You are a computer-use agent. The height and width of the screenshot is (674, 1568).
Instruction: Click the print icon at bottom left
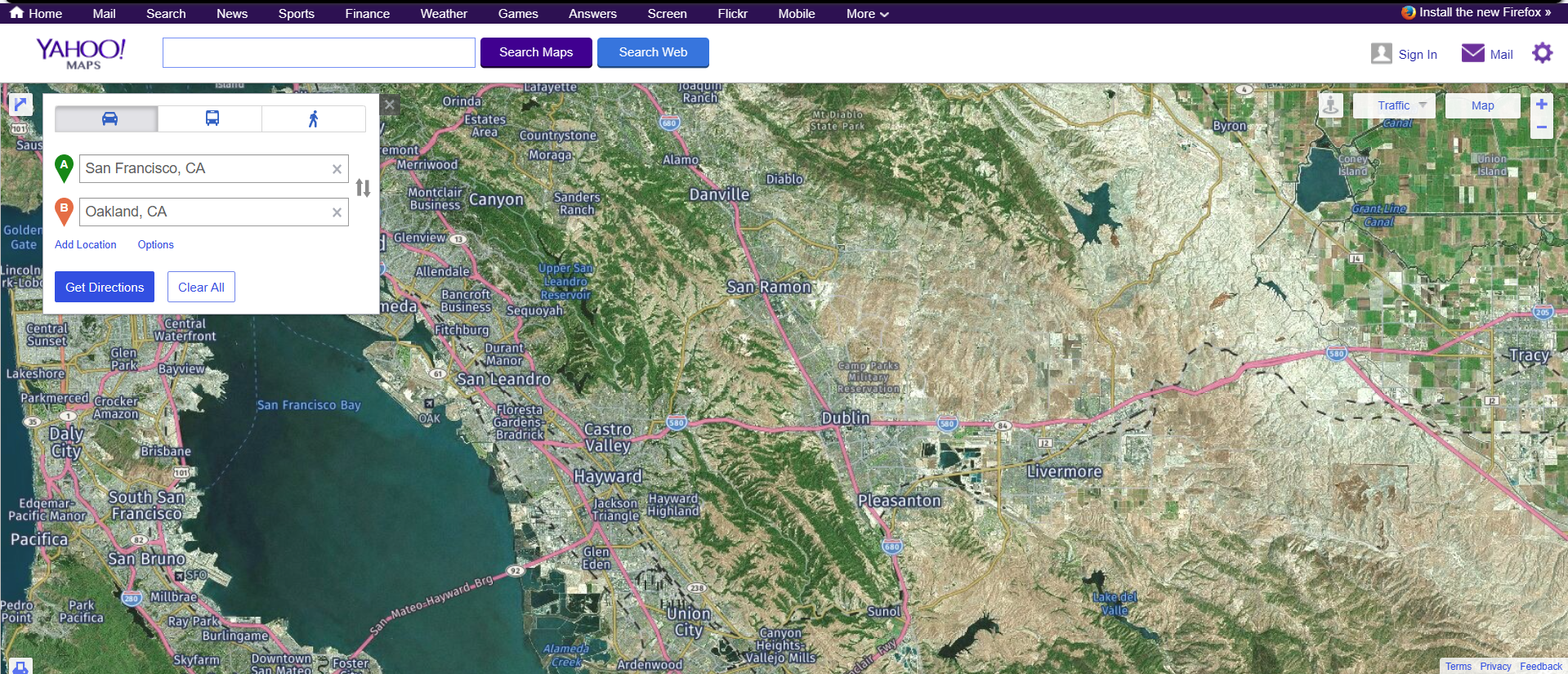click(20, 667)
